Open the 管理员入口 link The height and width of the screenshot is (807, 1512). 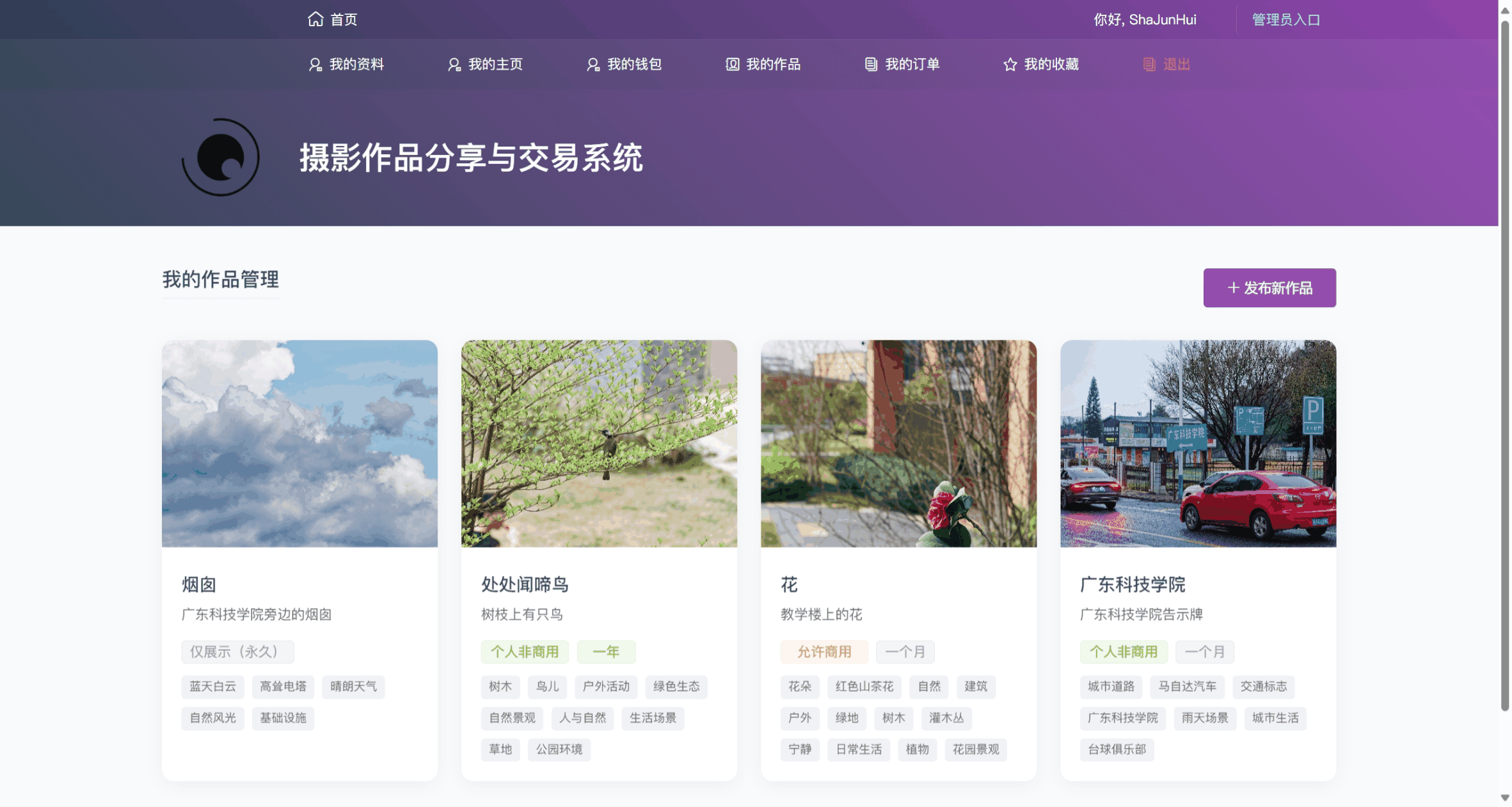(1285, 20)
